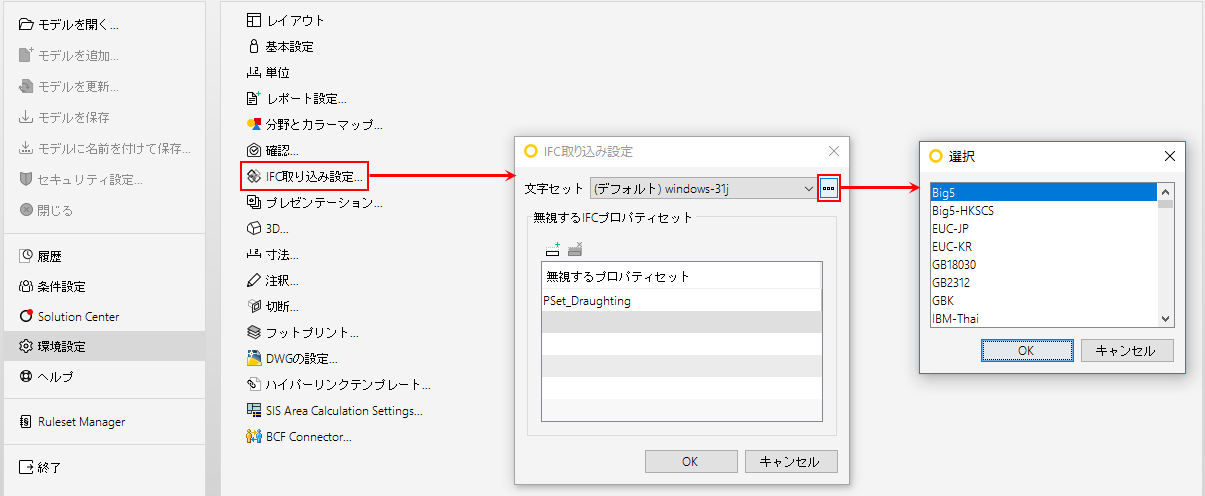
Task: Click the モデルを開く folder icon
Action: (x=27, y=24)
